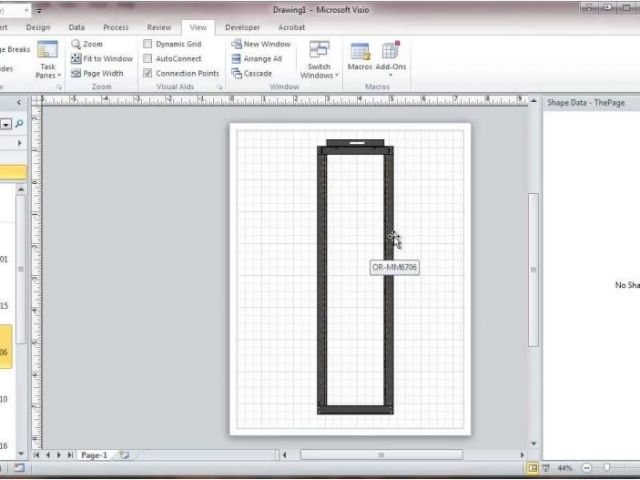Toggle the AutoConnect checkbox
Image resolution: width=640 pixels, height=480 pixels.
[x=148, y=59]
